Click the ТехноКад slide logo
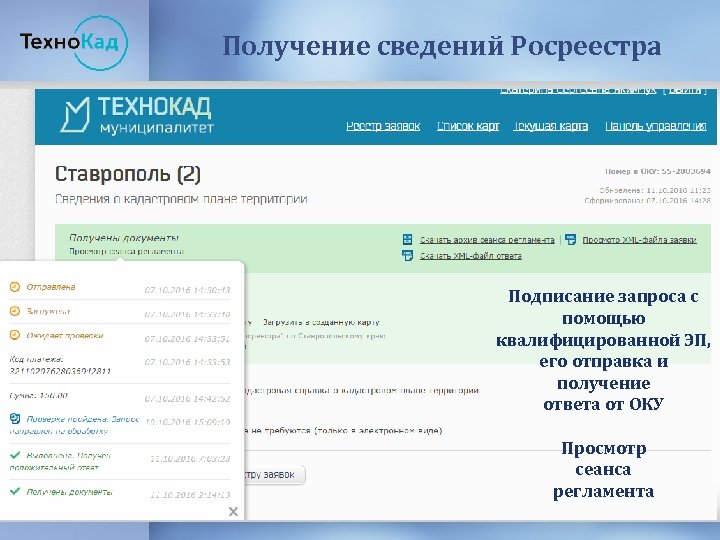 click(73, 42)
